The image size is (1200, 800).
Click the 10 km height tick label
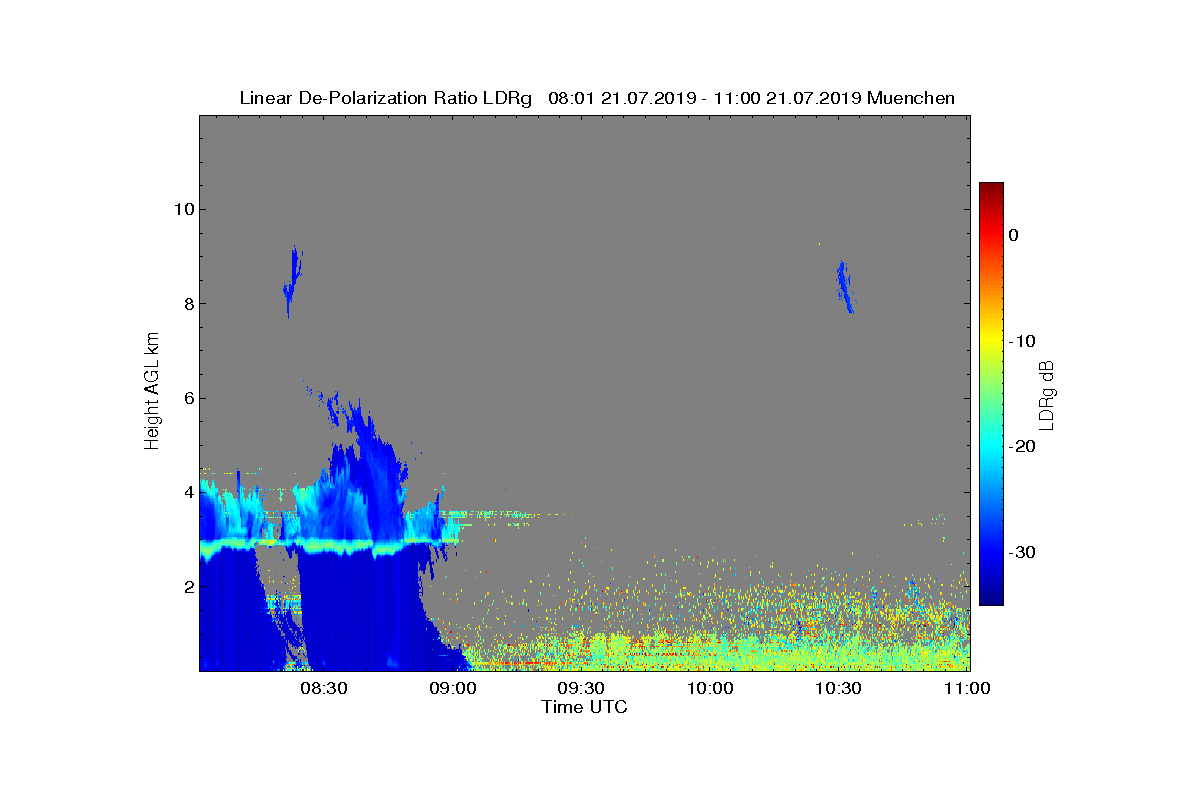click(183, 209)
